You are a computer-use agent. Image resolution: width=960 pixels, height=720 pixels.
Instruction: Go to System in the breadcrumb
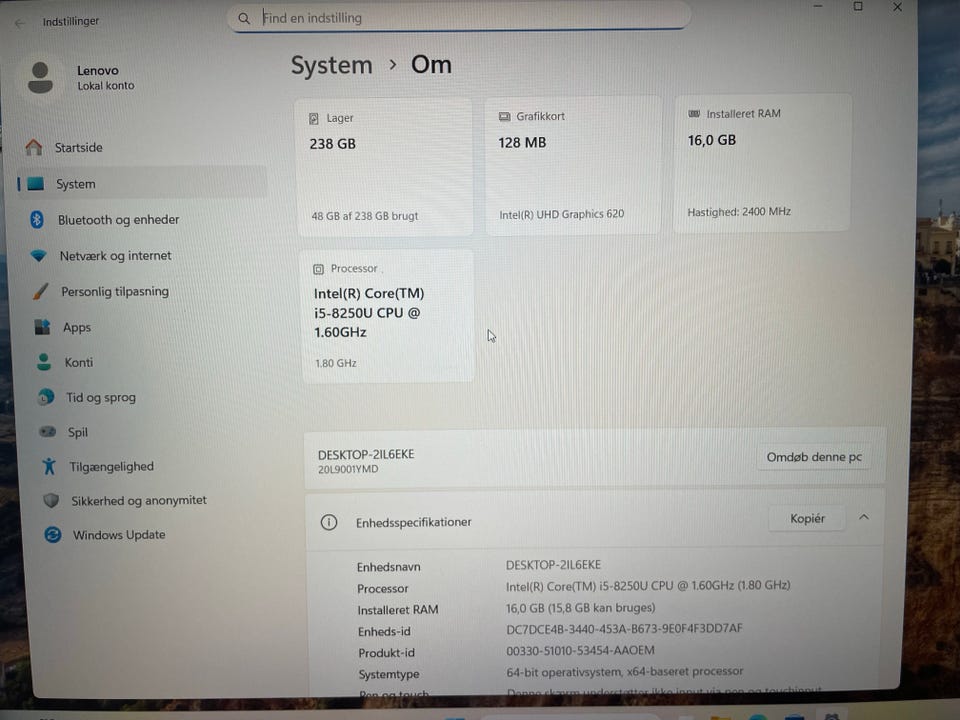tap(331, 66)
